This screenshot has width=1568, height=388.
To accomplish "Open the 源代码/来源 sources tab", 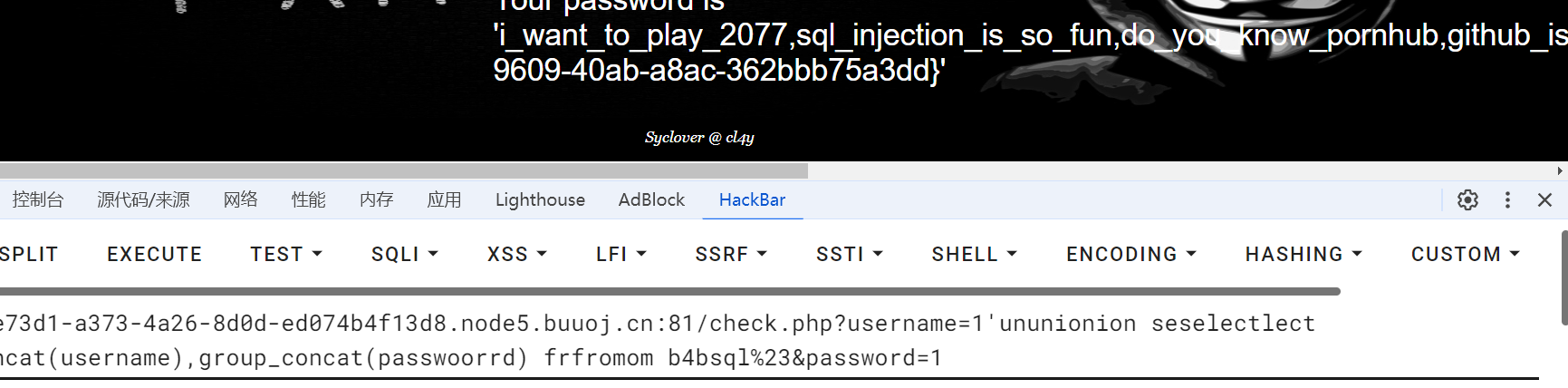I will pos(144,200).
